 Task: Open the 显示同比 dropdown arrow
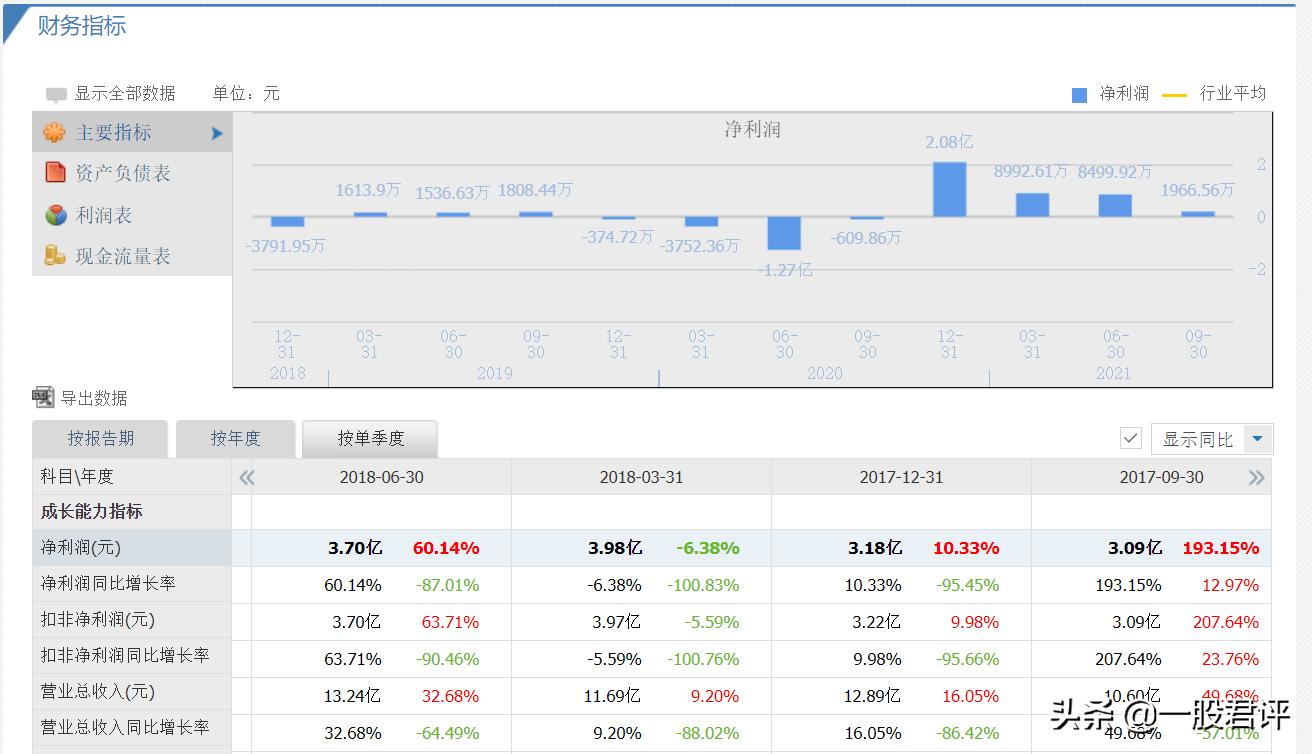pyautogui.click(x=1258, y=439)
